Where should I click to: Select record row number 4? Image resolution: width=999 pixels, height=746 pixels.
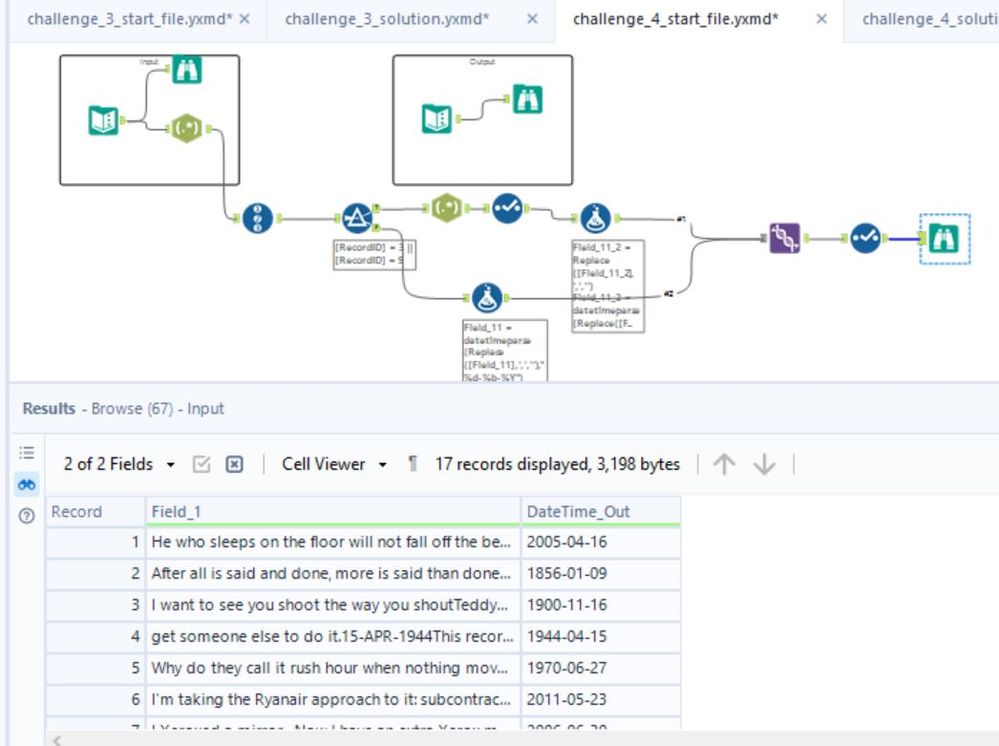(x=96, y=636)
